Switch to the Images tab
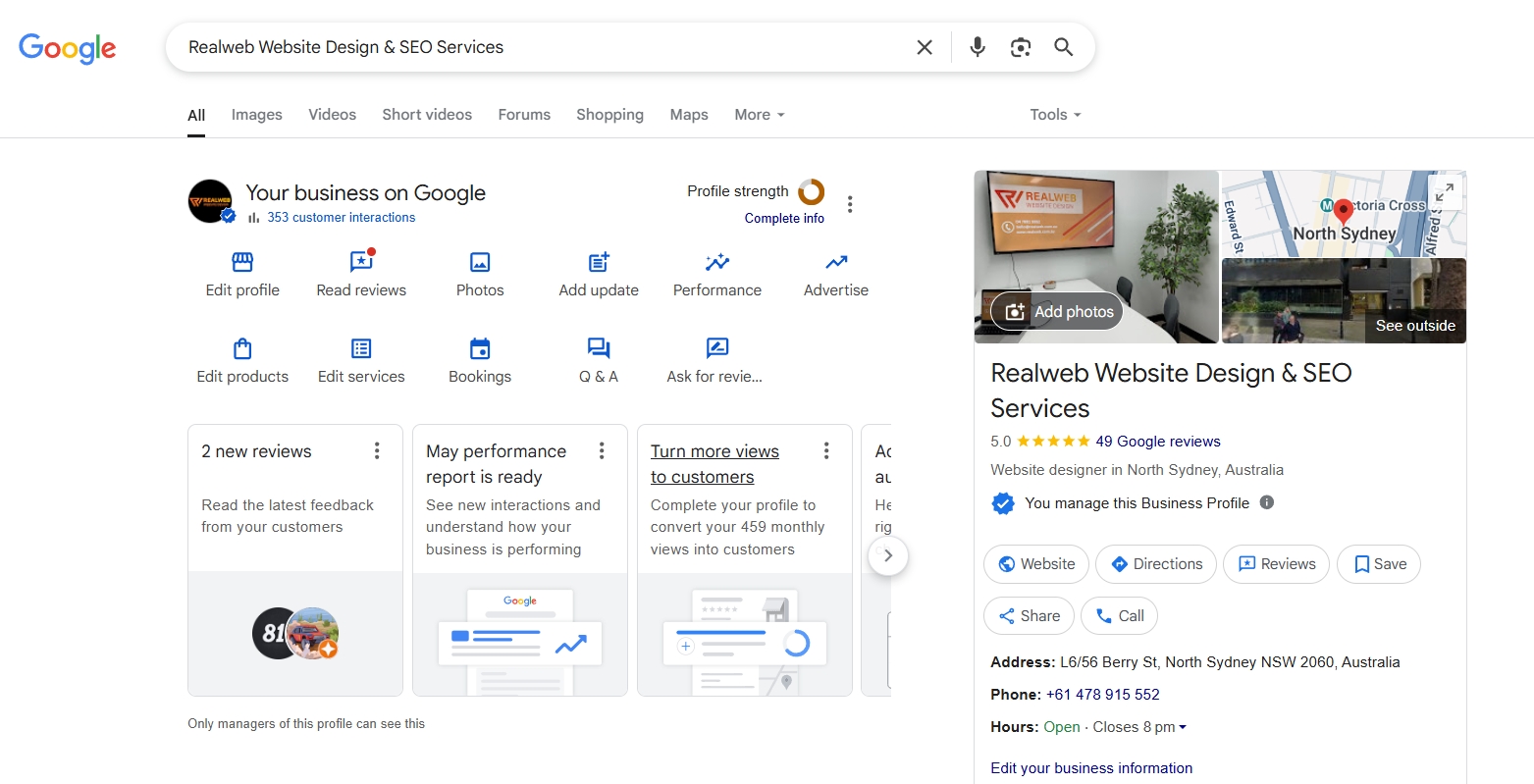The image size is (1534, 784). (256, 114)
